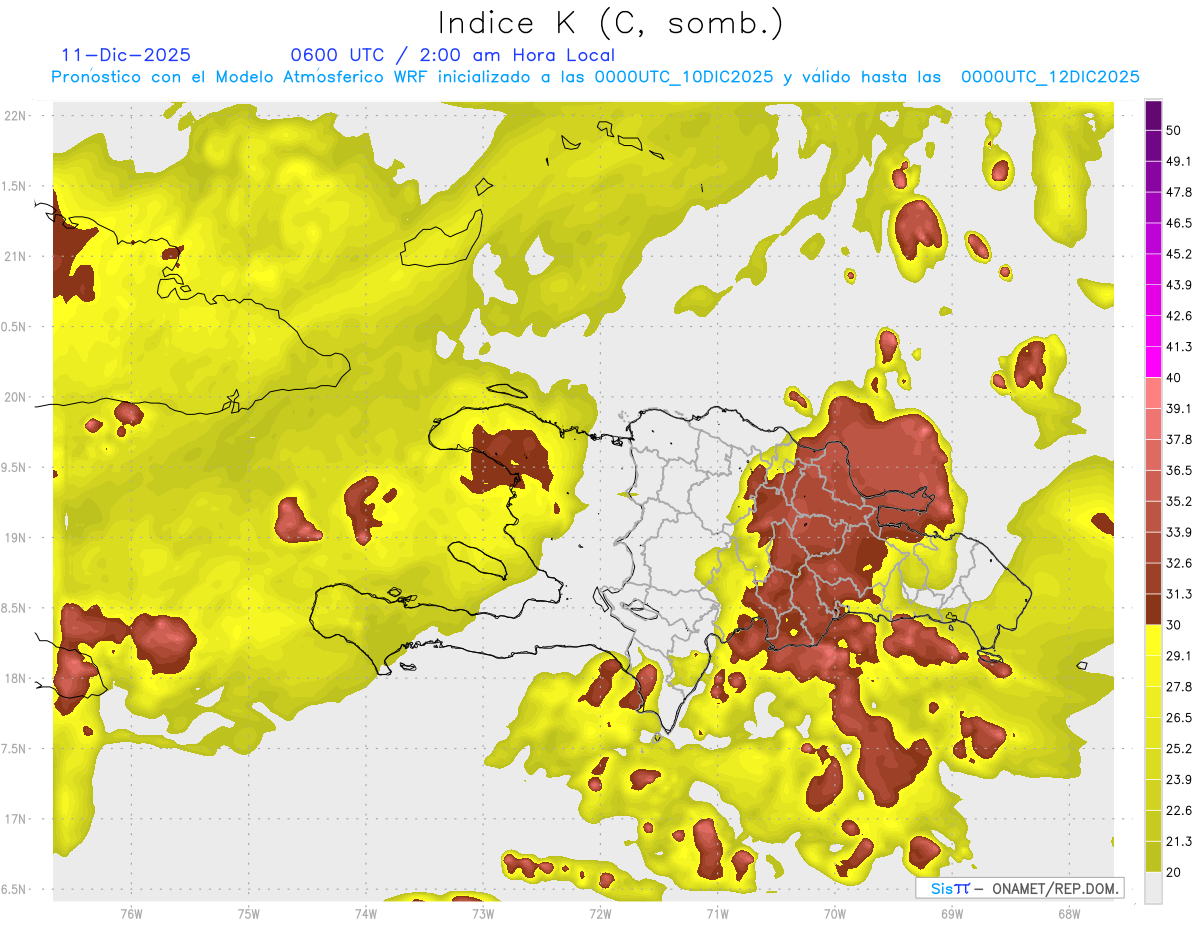1200x927 pixels.
Task: Click the color scale value "32.6"
Action: [x=1179, y=563]
